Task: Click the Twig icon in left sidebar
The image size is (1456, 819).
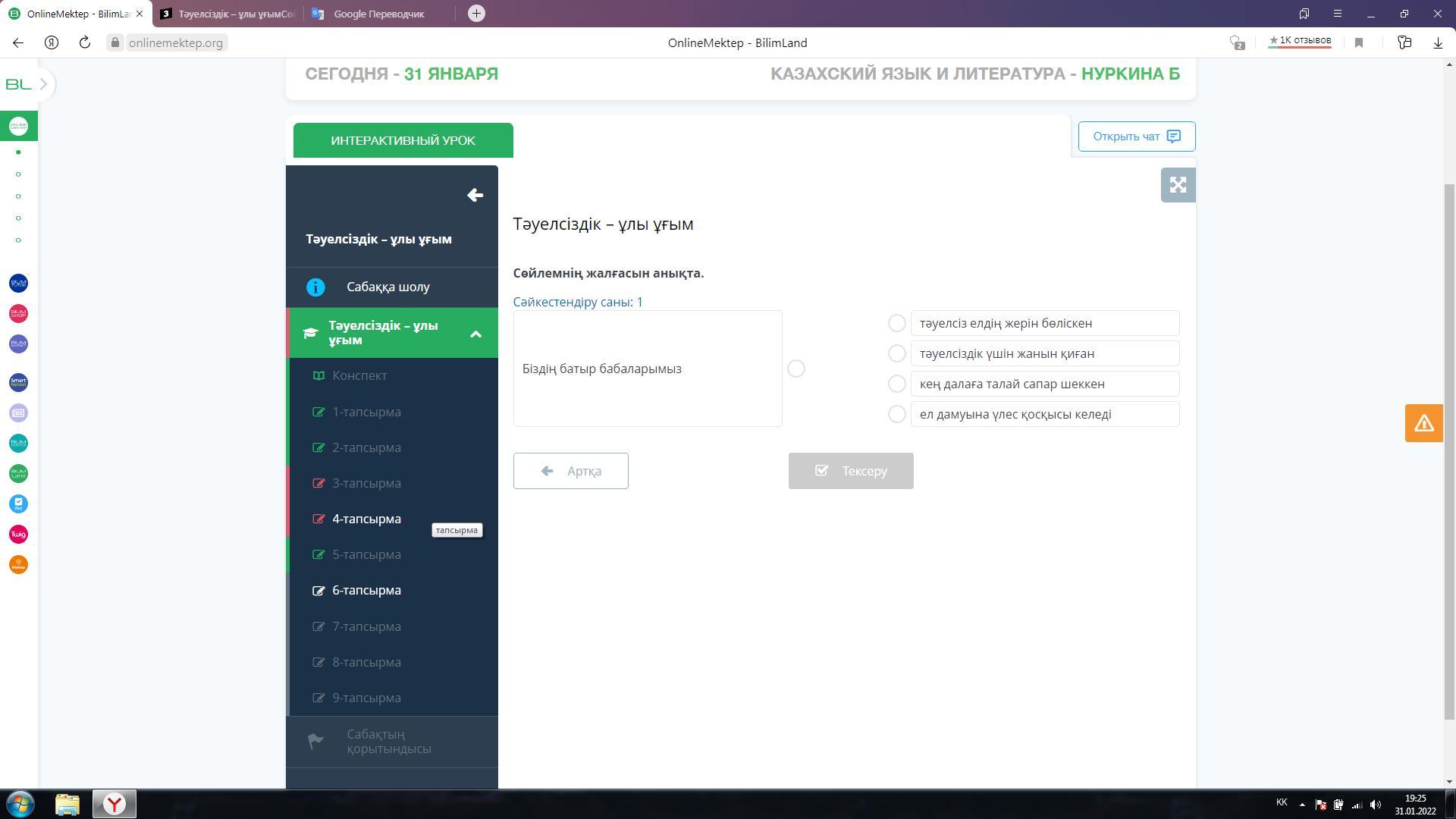Action: [x=18, y=535]
